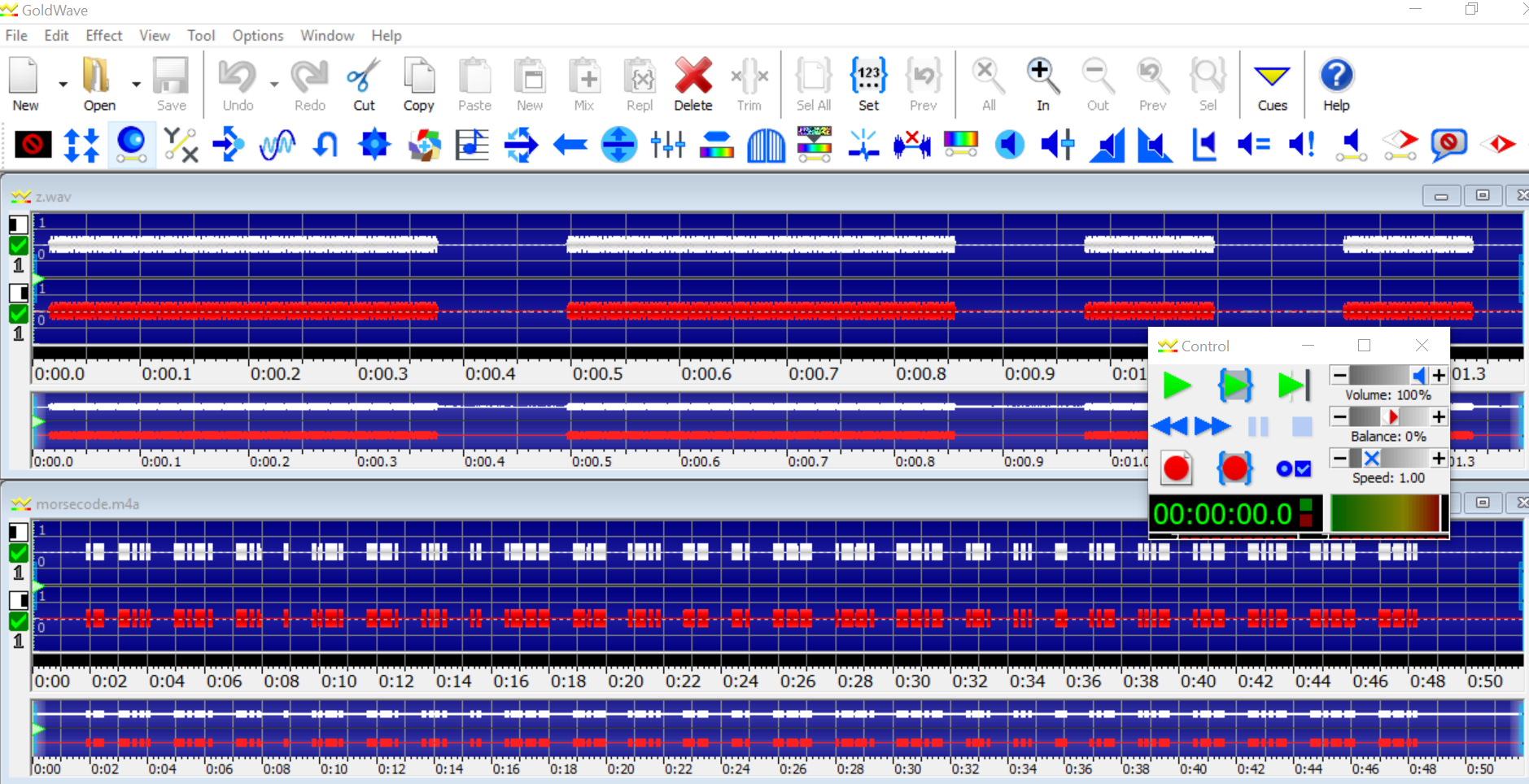
Task: Click the wave squiggle Doppler effect icon
Action: pos(277,145)
